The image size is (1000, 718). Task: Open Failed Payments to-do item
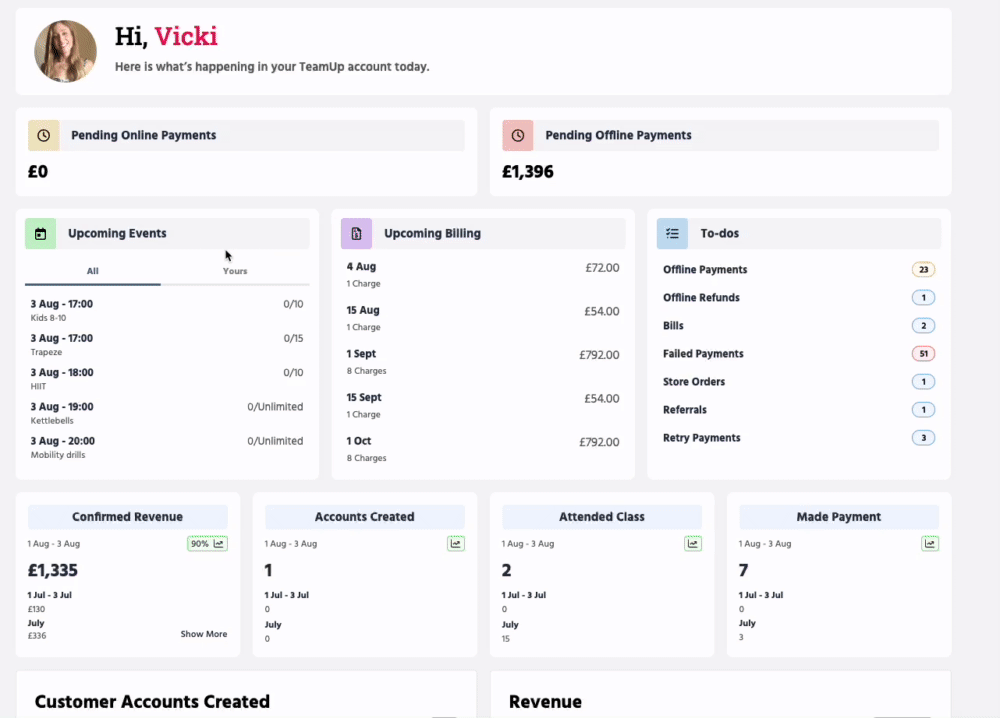[x=701, y=354]
